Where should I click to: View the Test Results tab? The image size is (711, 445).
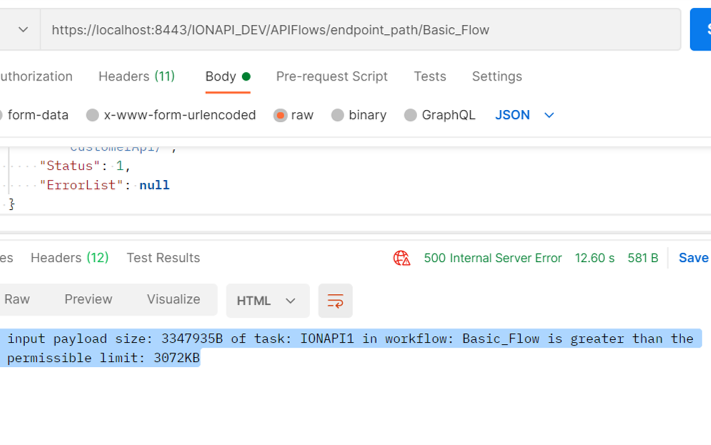[x=163, y=258]
